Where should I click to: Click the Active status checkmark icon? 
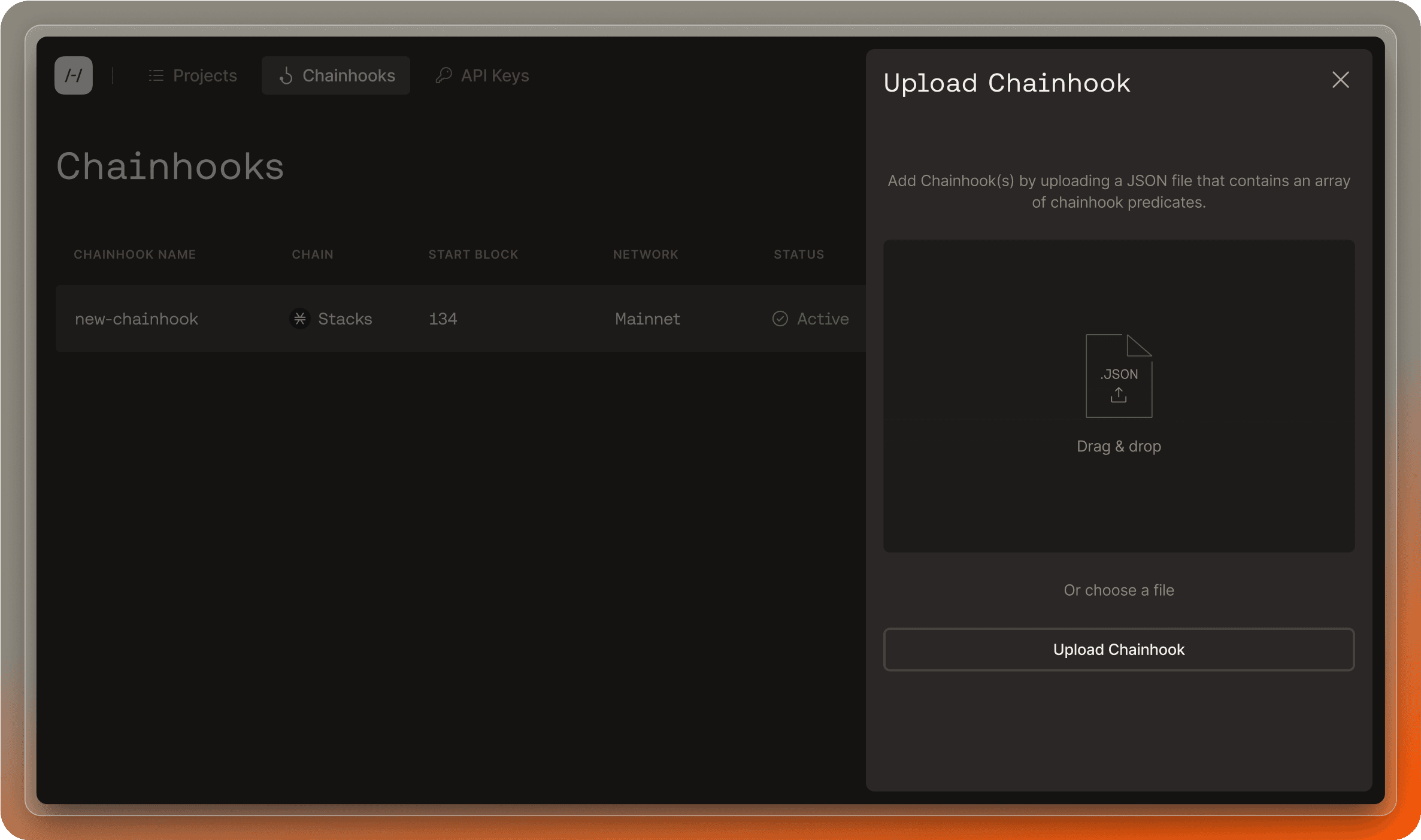tap(780, 319)
